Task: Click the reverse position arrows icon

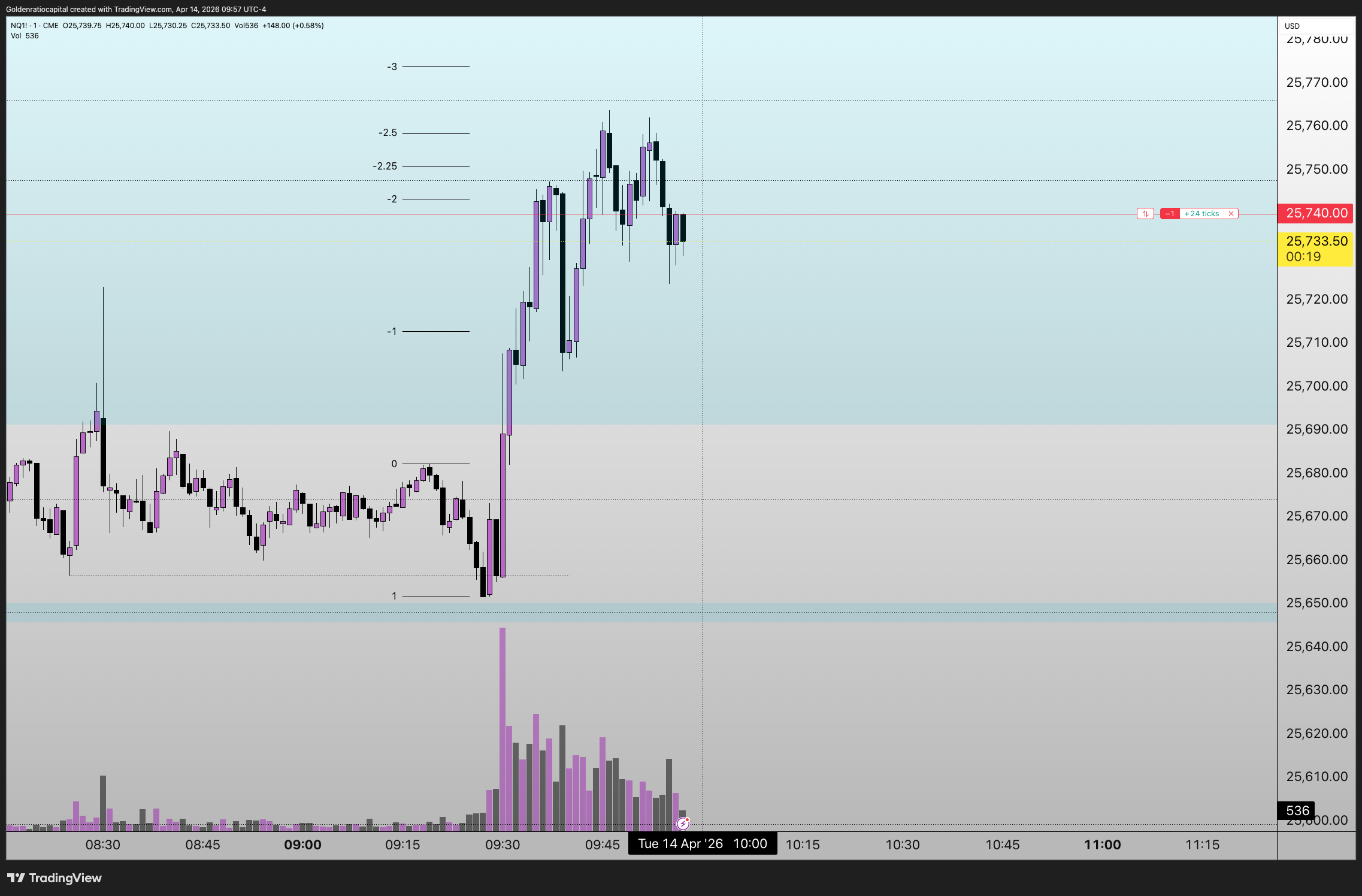Action: [1145, 214]
